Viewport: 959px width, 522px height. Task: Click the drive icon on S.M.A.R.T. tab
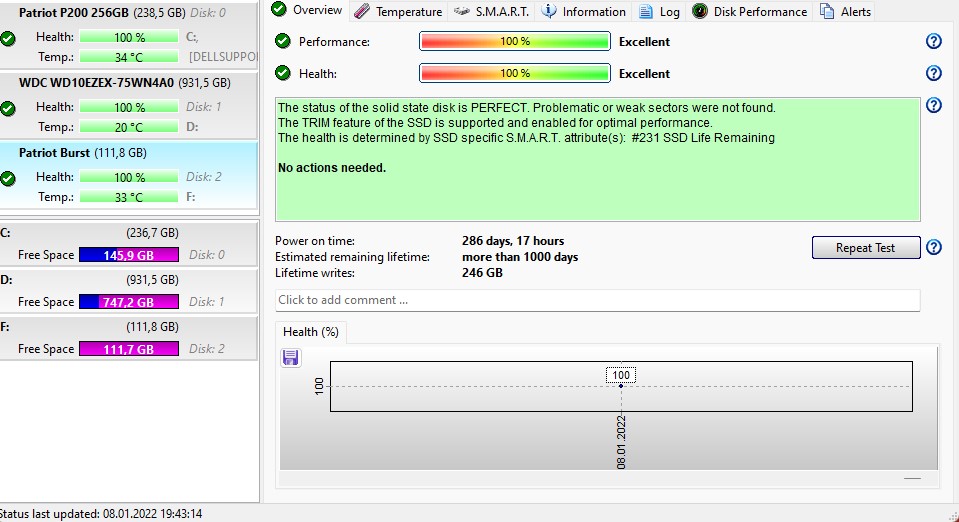click(x=462, y=11)
